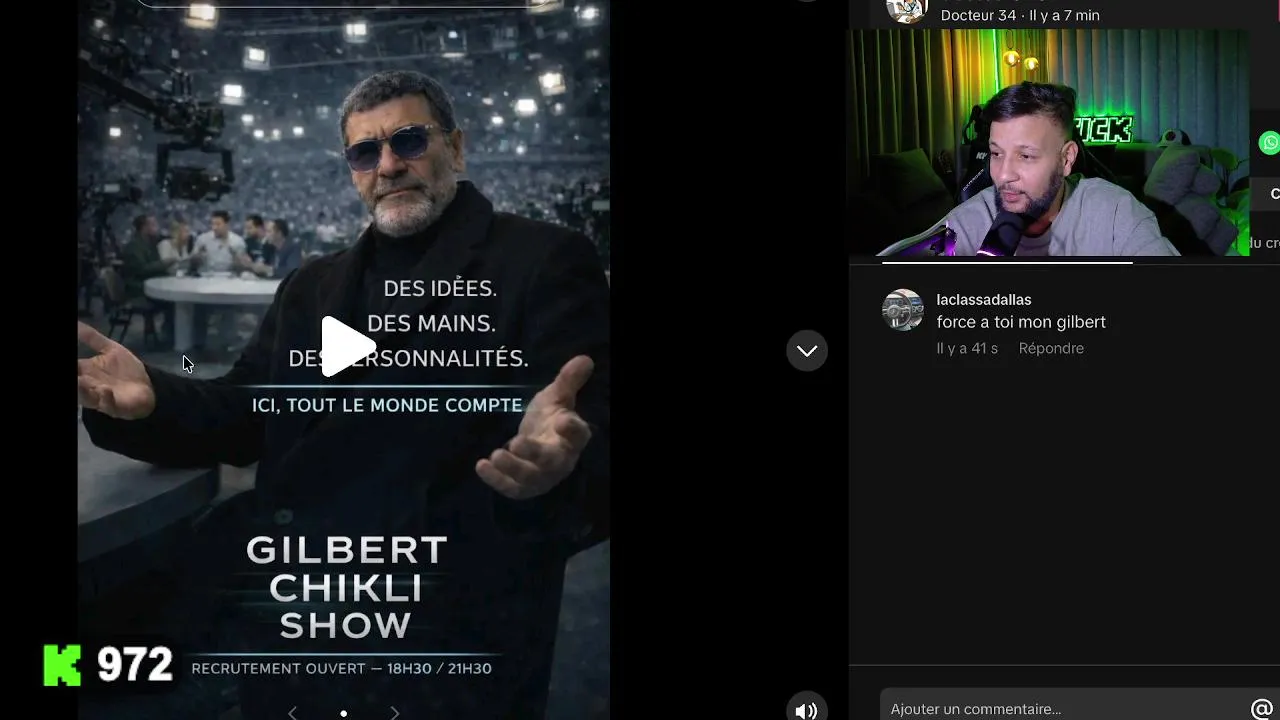Show previous slide with left arrow
Image resolution: width=1280 pixels, height=720 pixels.
tap(292, 713)
